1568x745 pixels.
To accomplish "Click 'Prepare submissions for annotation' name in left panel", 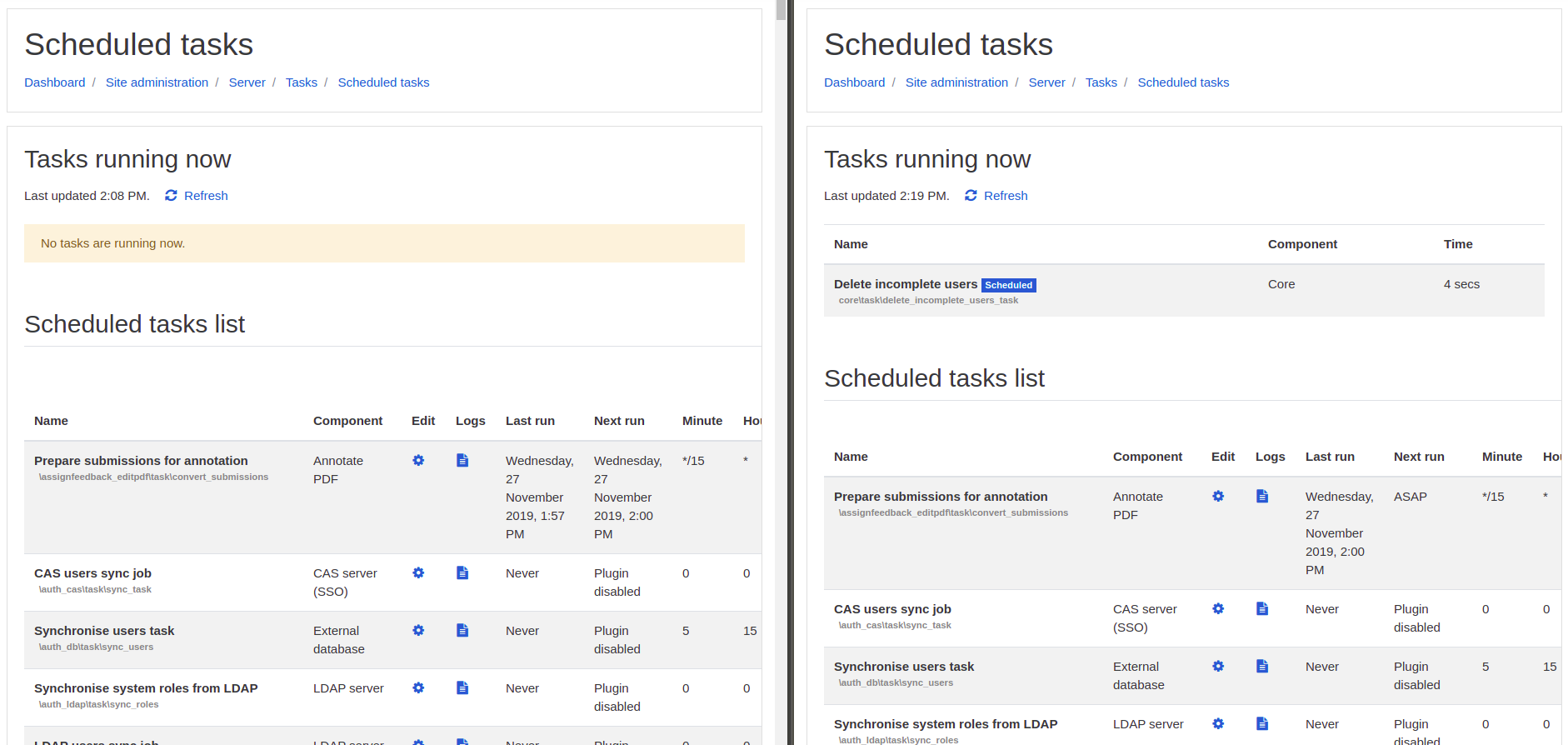I will point(141,461).
